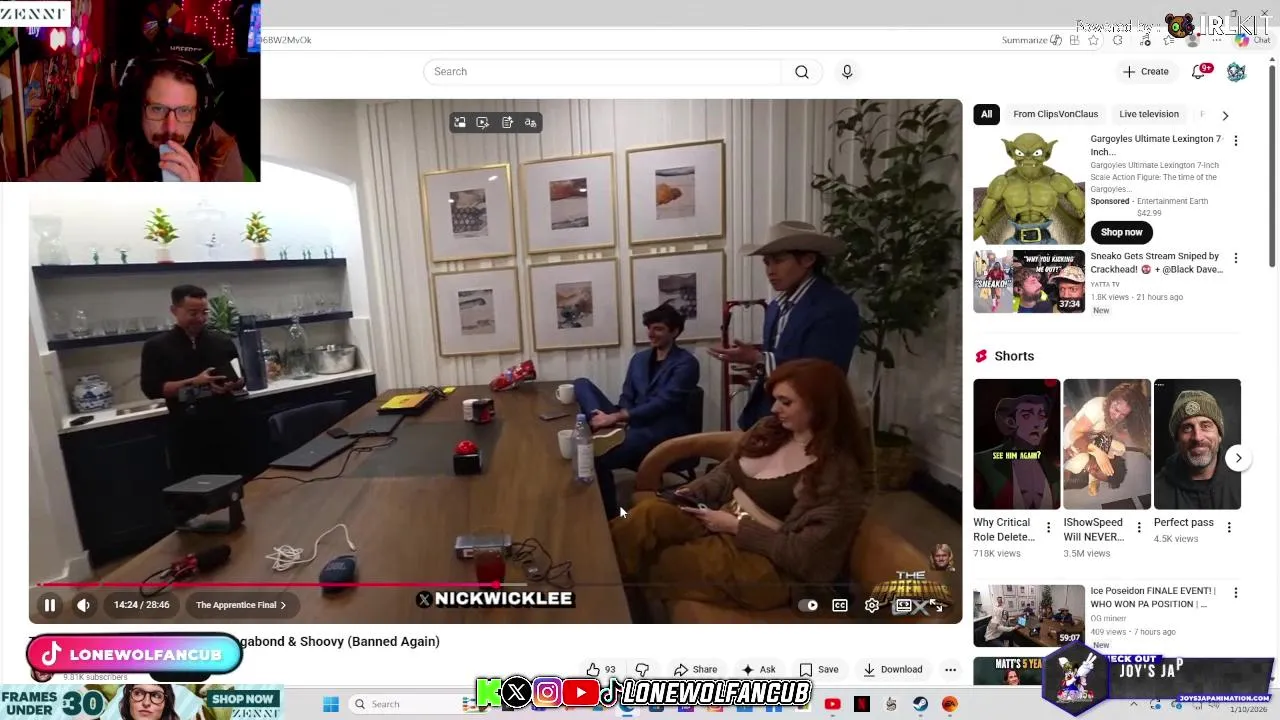Open the Create button menu

(1146, 72)
